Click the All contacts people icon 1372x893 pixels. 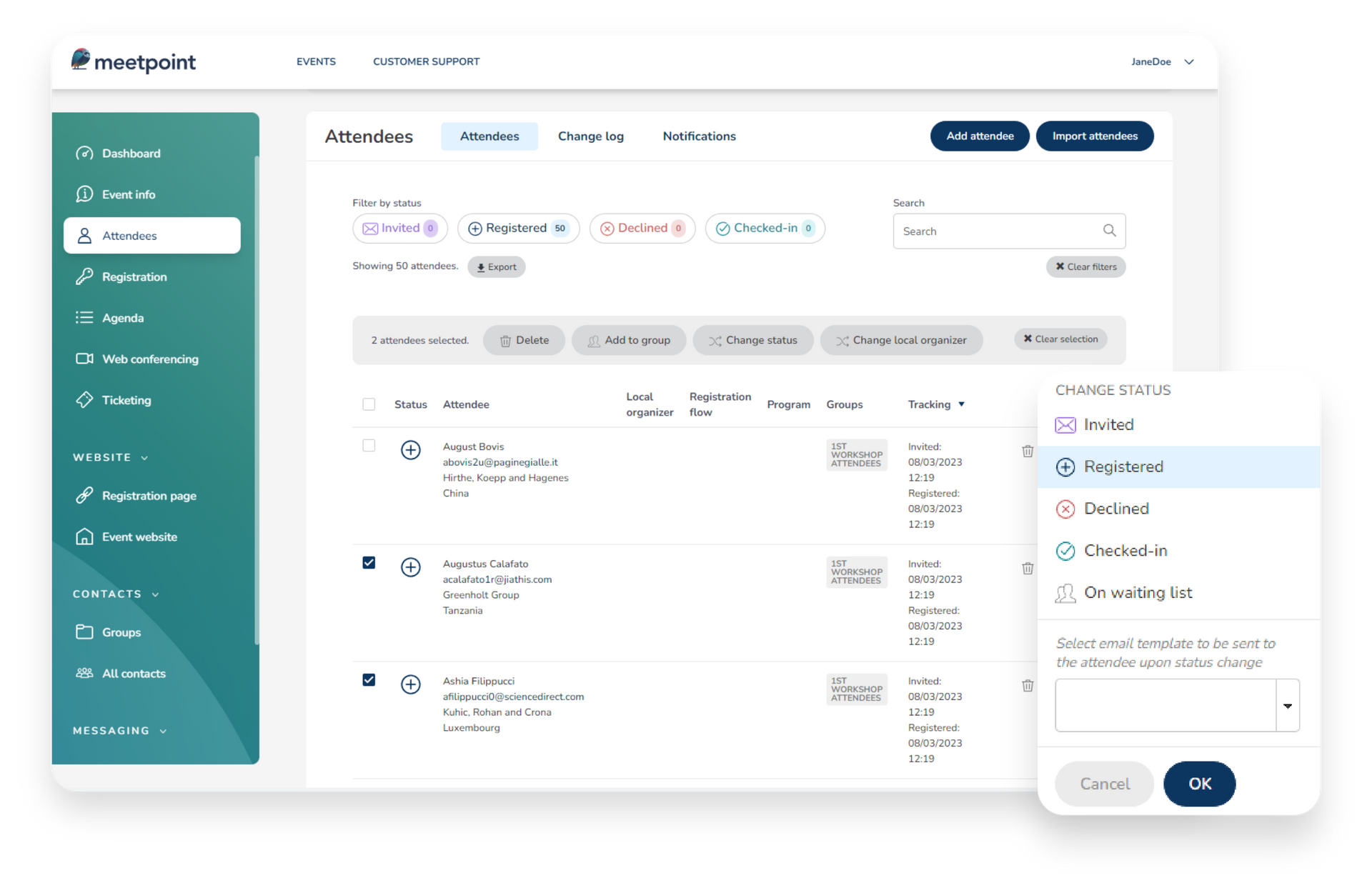(x=84, y=673)
